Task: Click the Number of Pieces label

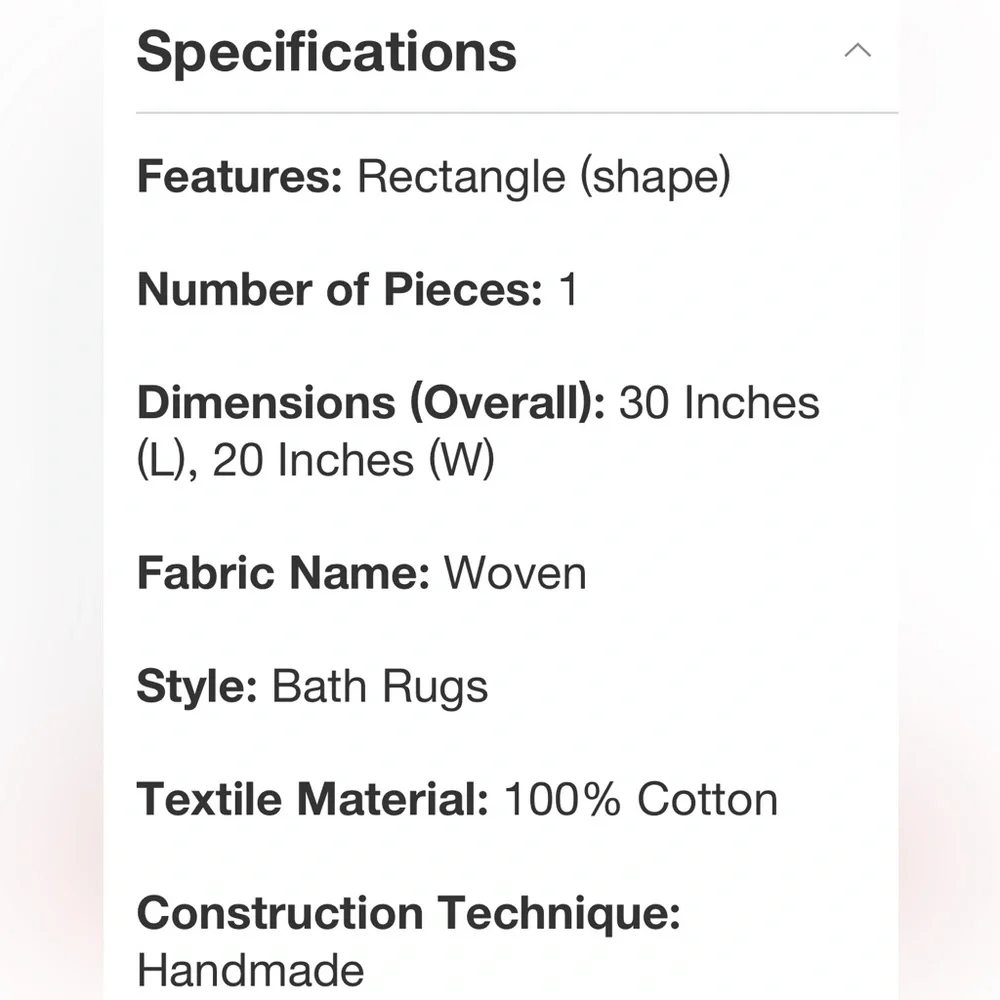Action: click(340, 290)
